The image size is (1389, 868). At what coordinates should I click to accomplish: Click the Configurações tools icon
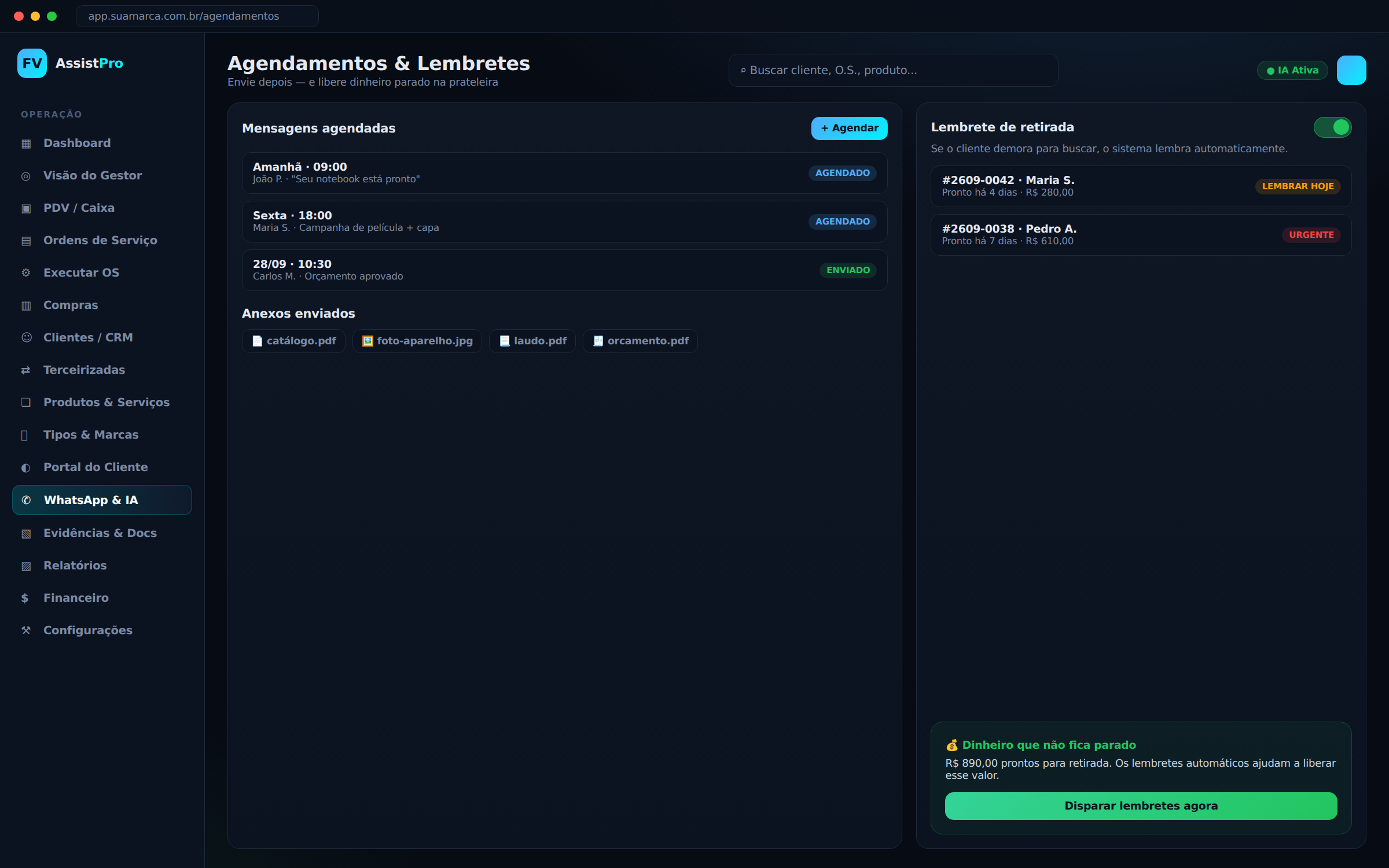coord(26,630)
